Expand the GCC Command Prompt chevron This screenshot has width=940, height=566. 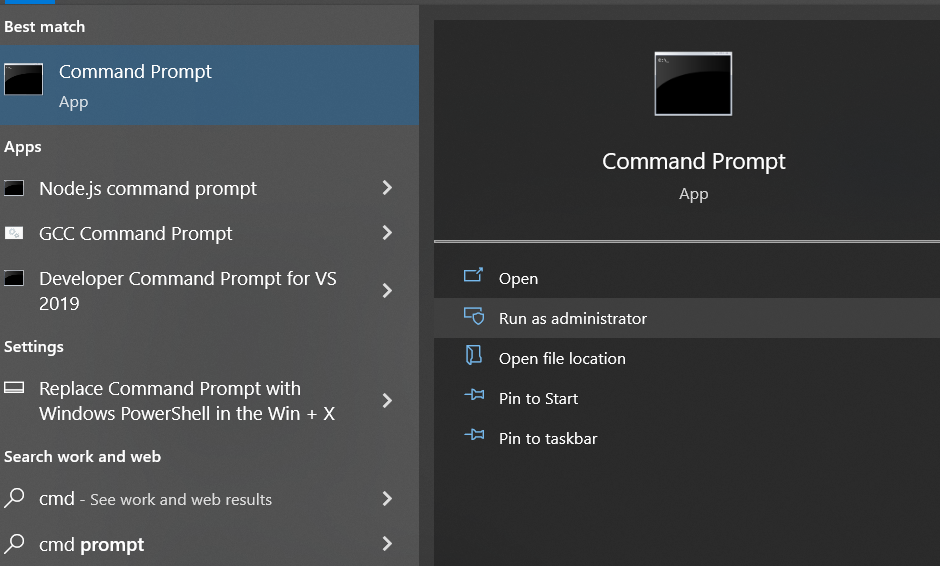[x=387, y=233]
